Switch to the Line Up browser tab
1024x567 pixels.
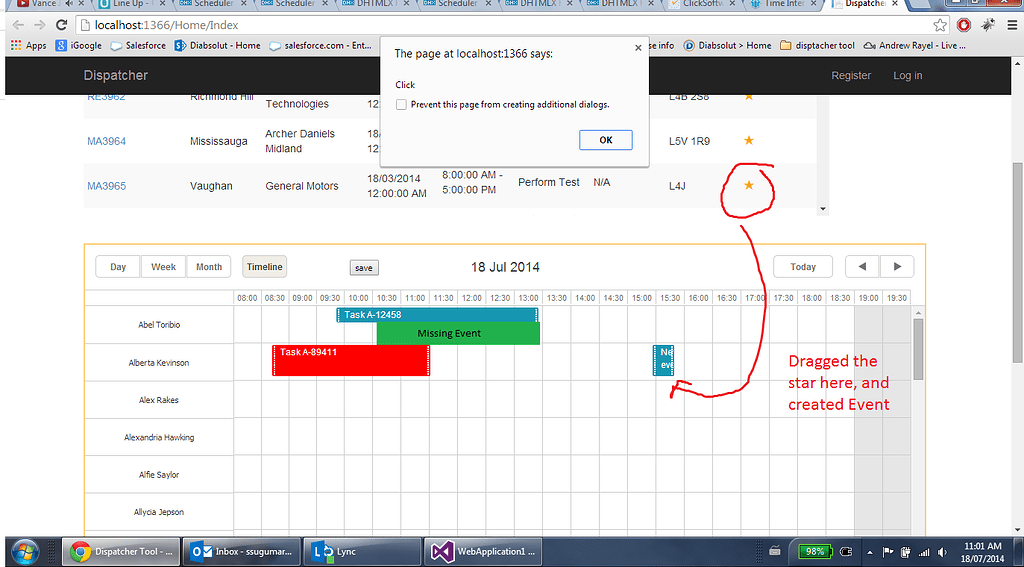[128, 4]
